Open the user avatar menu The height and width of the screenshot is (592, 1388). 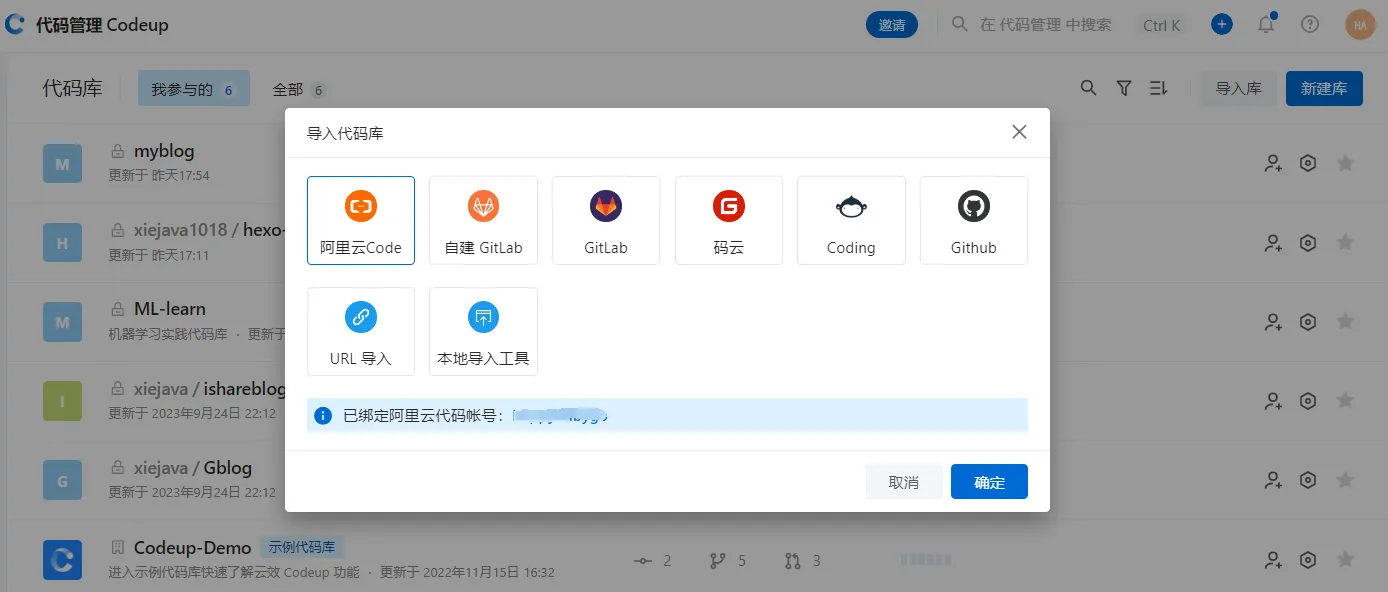[1360, 24]
